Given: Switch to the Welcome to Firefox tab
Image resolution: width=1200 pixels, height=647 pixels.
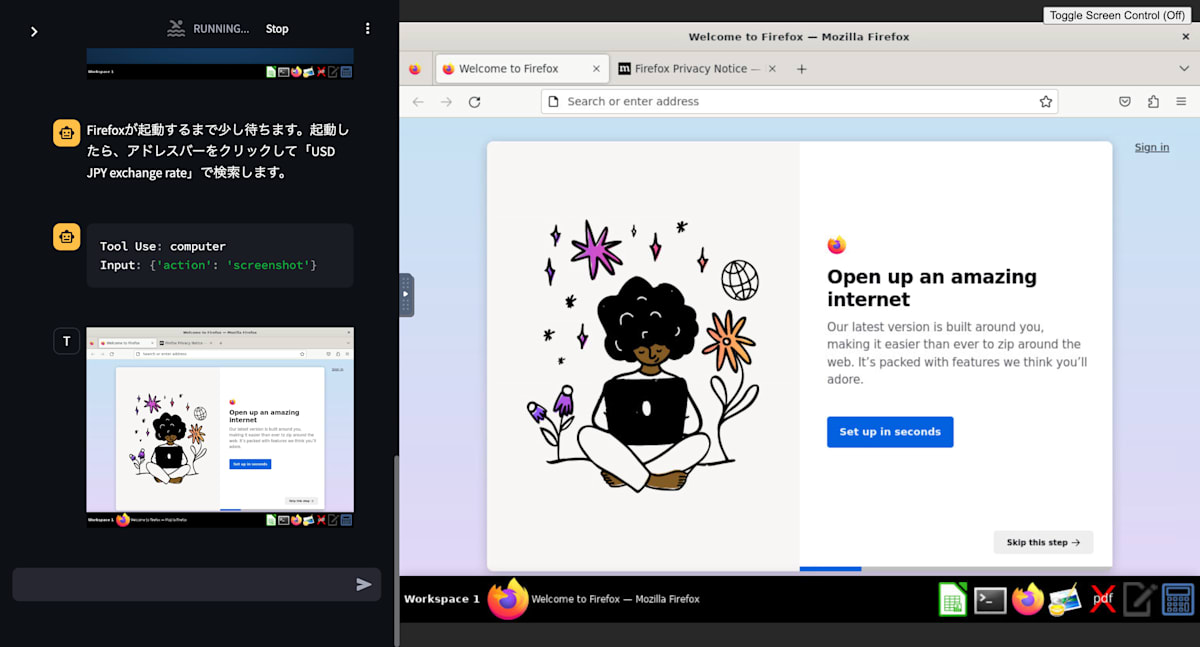Looking at the screenshot, I should pyautogui.click(x=522, y=69).
